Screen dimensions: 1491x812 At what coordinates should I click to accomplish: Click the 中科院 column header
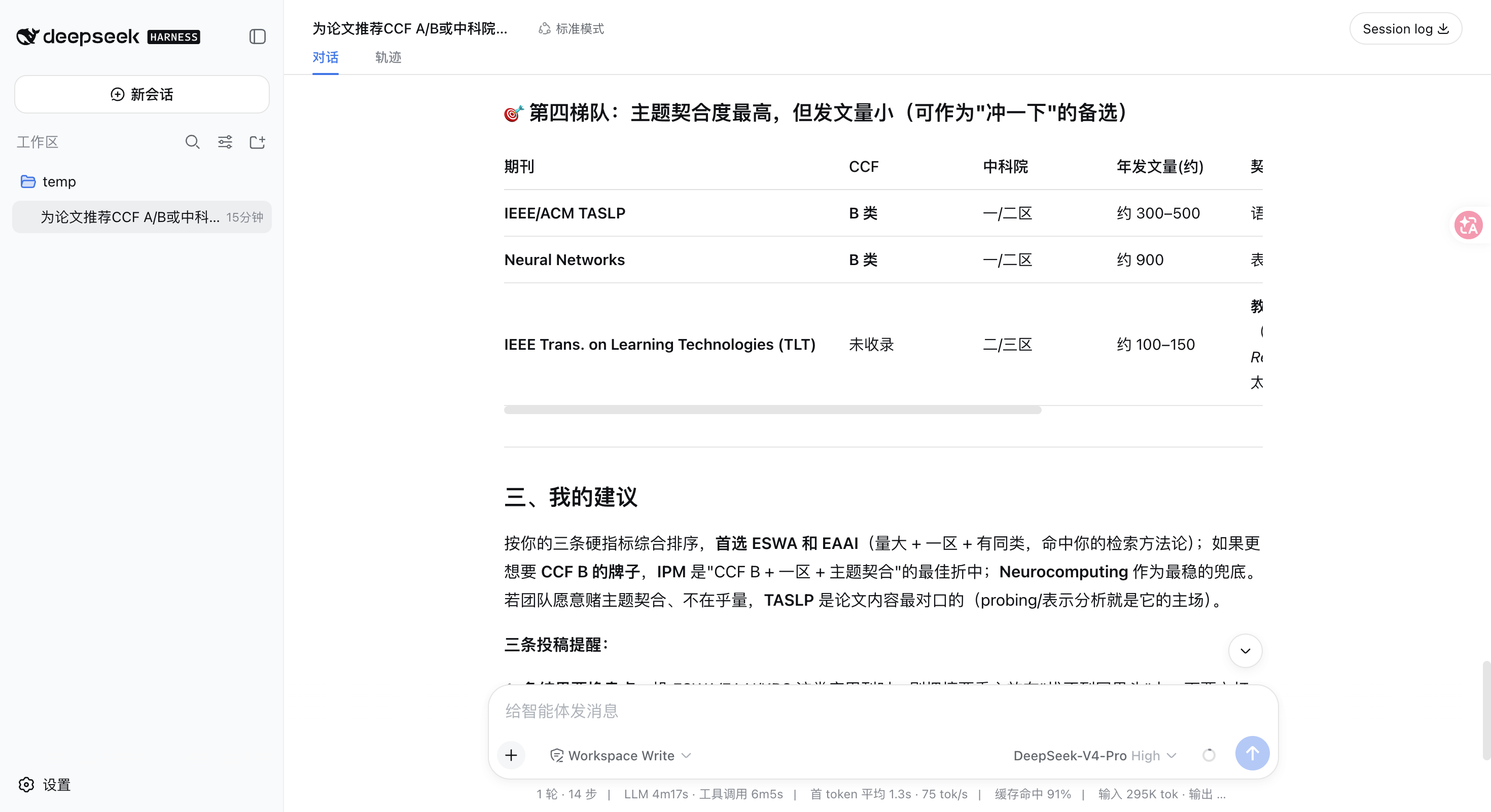(x=1005, y=167)
